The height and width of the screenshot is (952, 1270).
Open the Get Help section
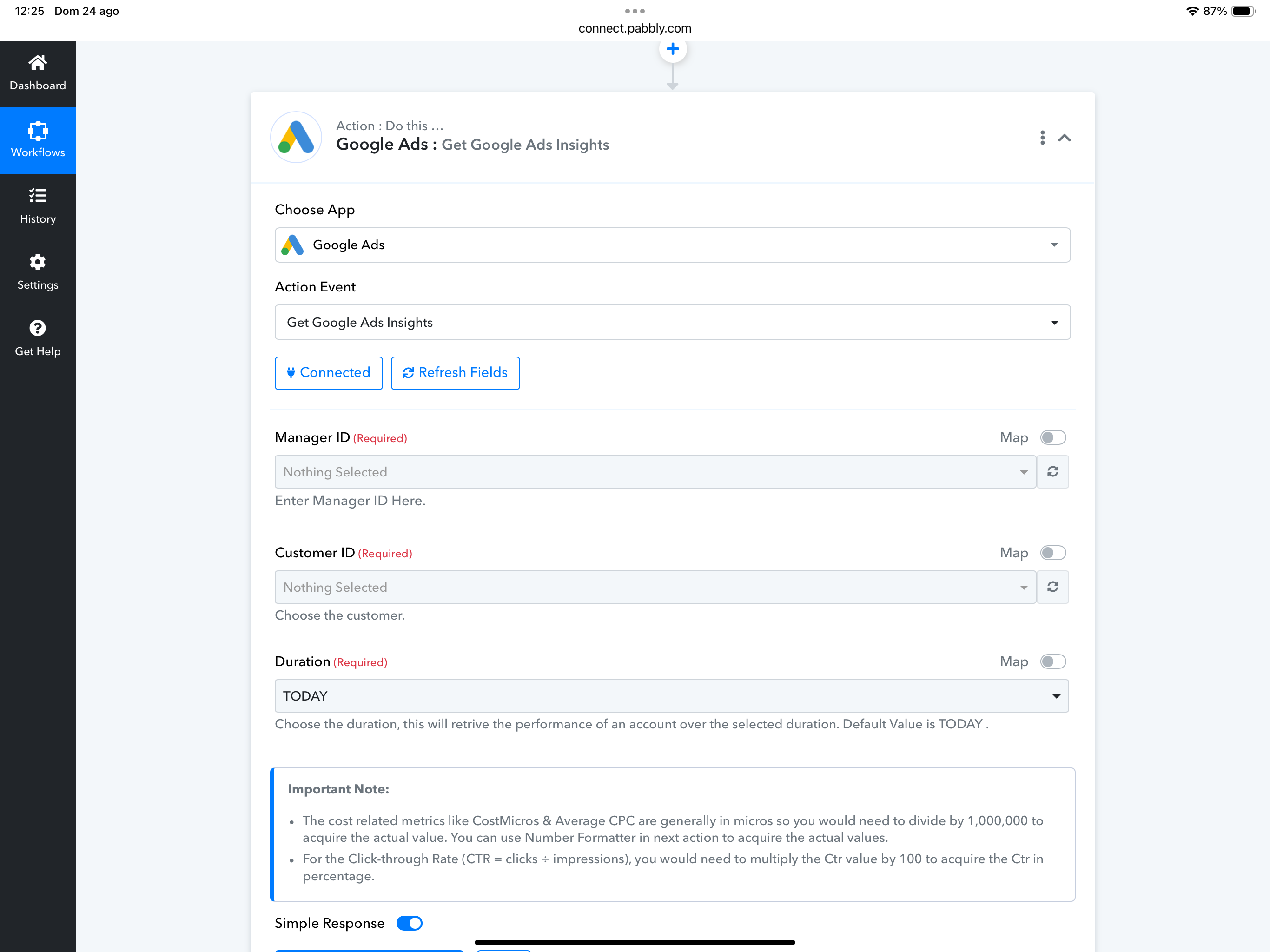point(38,338)
